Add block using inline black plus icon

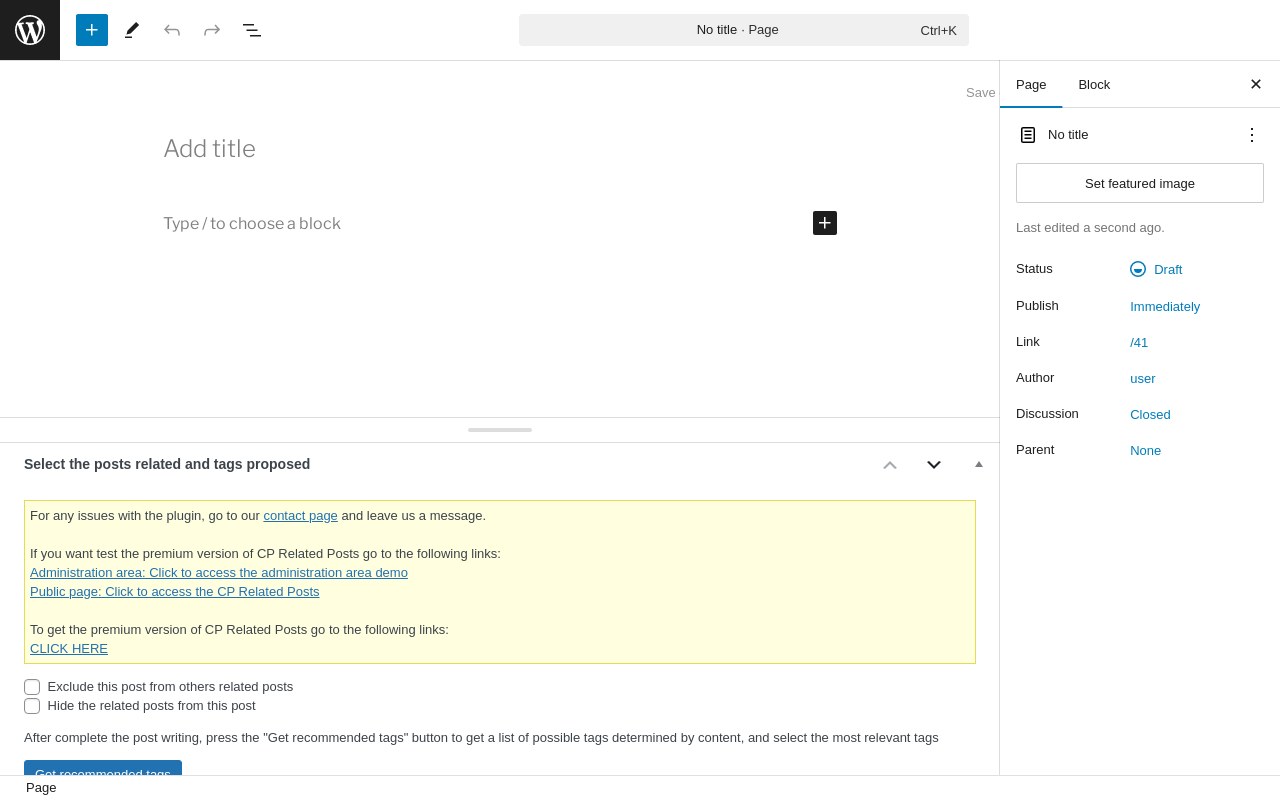click(825, 223)
